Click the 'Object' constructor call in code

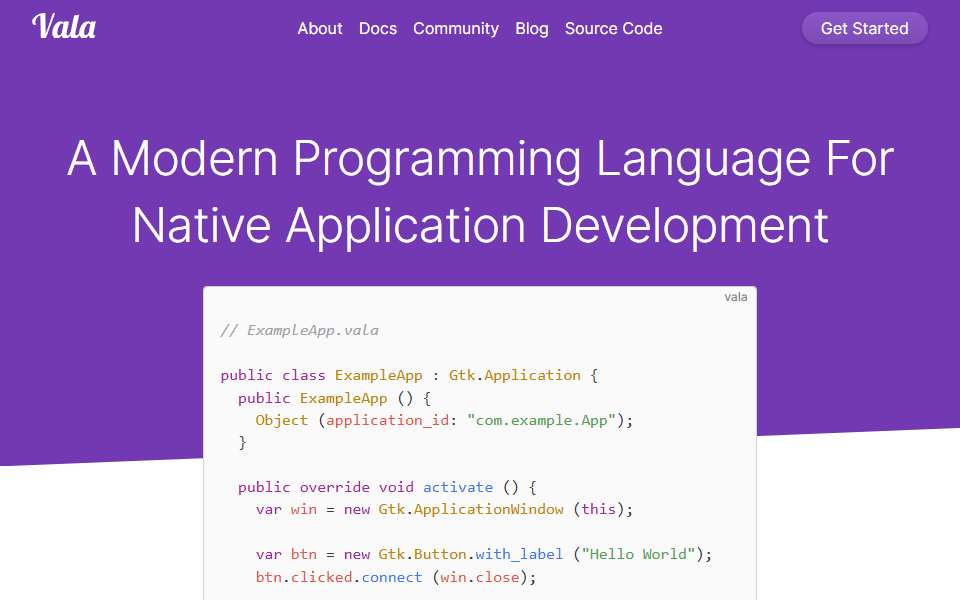(x=282, y=421)
